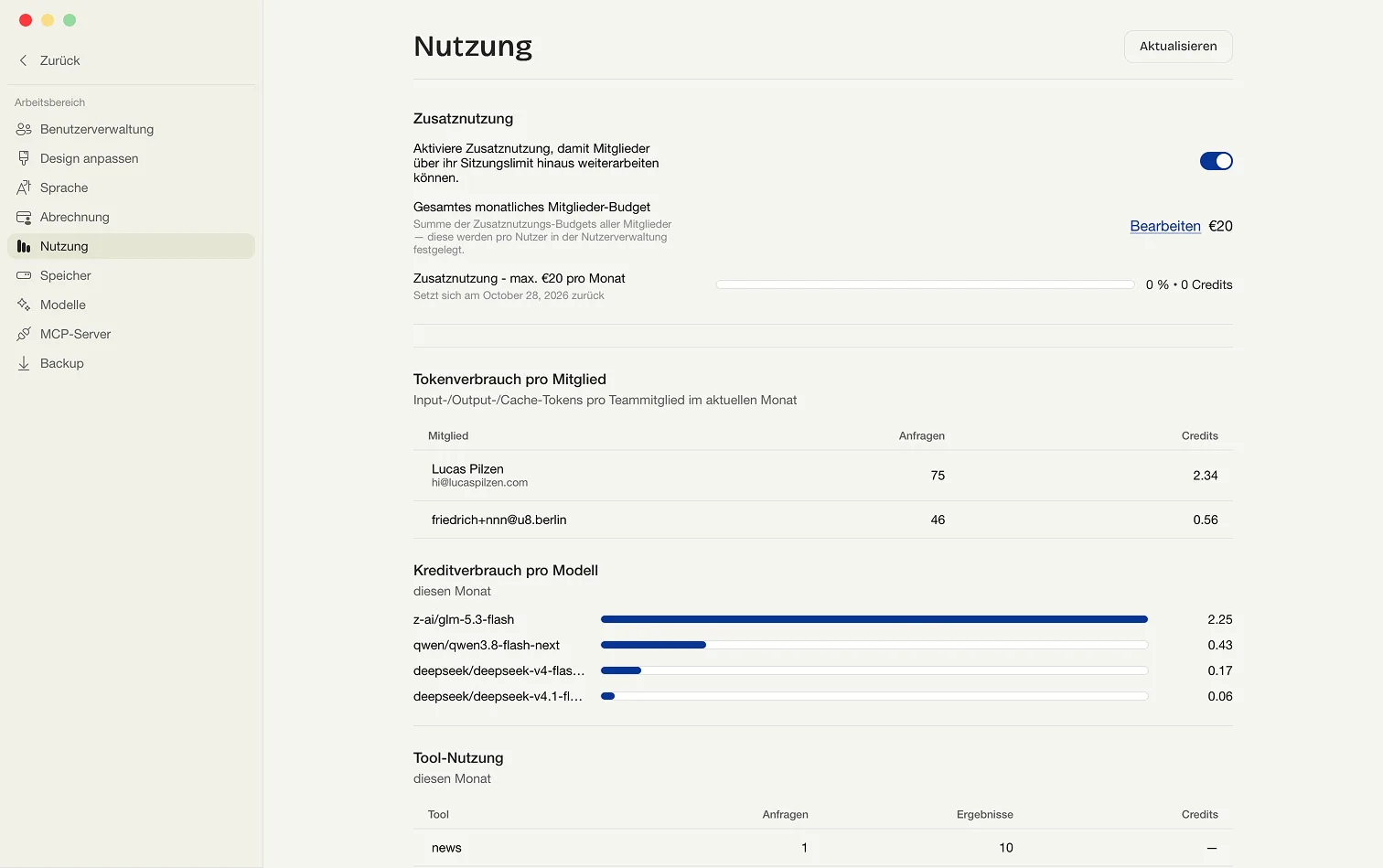Click the Bearbeiten budget link
The height and width of the screenshot is (868, 1383).
pos(1165,226)
